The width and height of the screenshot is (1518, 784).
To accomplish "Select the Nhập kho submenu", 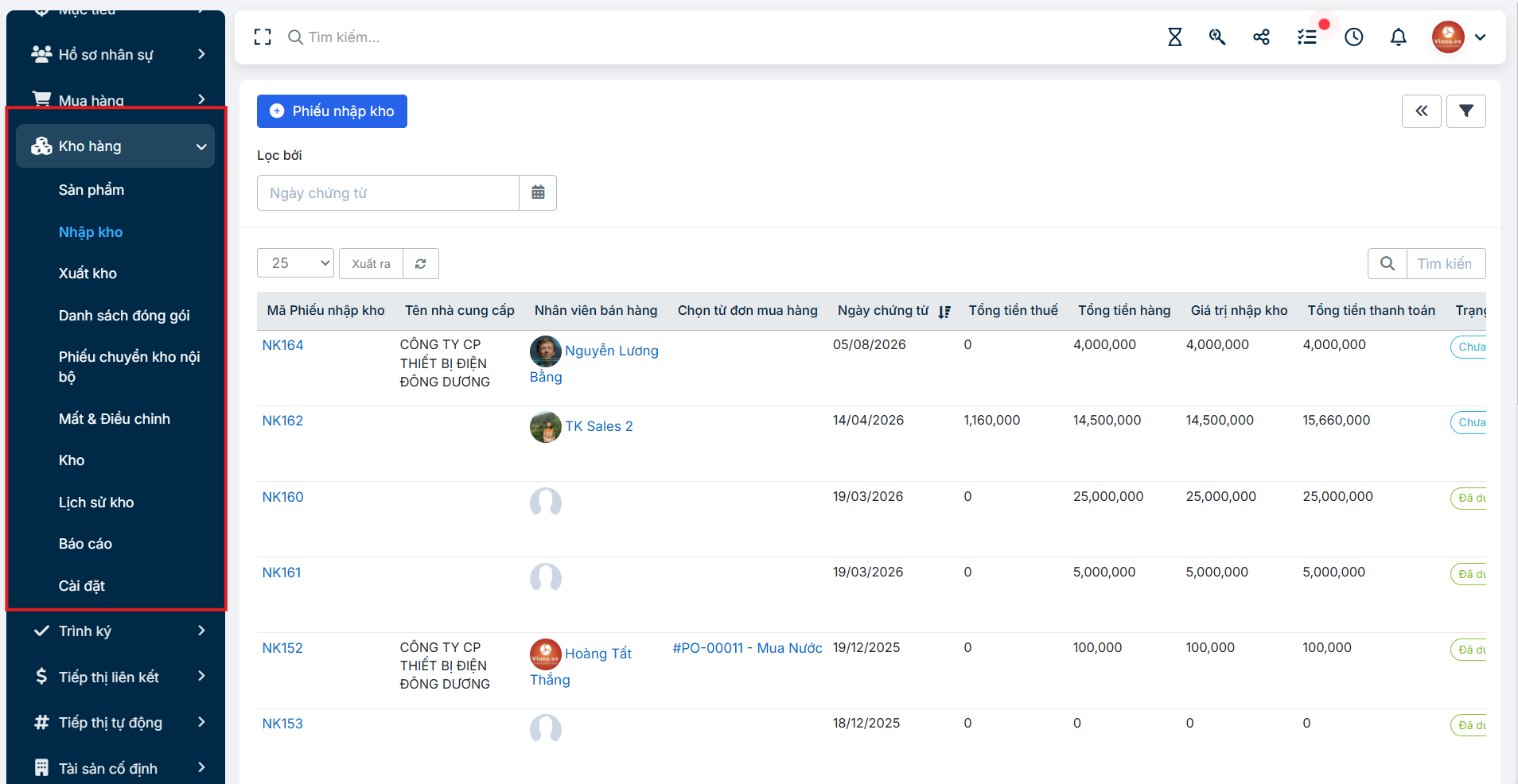I will (x=91, y=232).
